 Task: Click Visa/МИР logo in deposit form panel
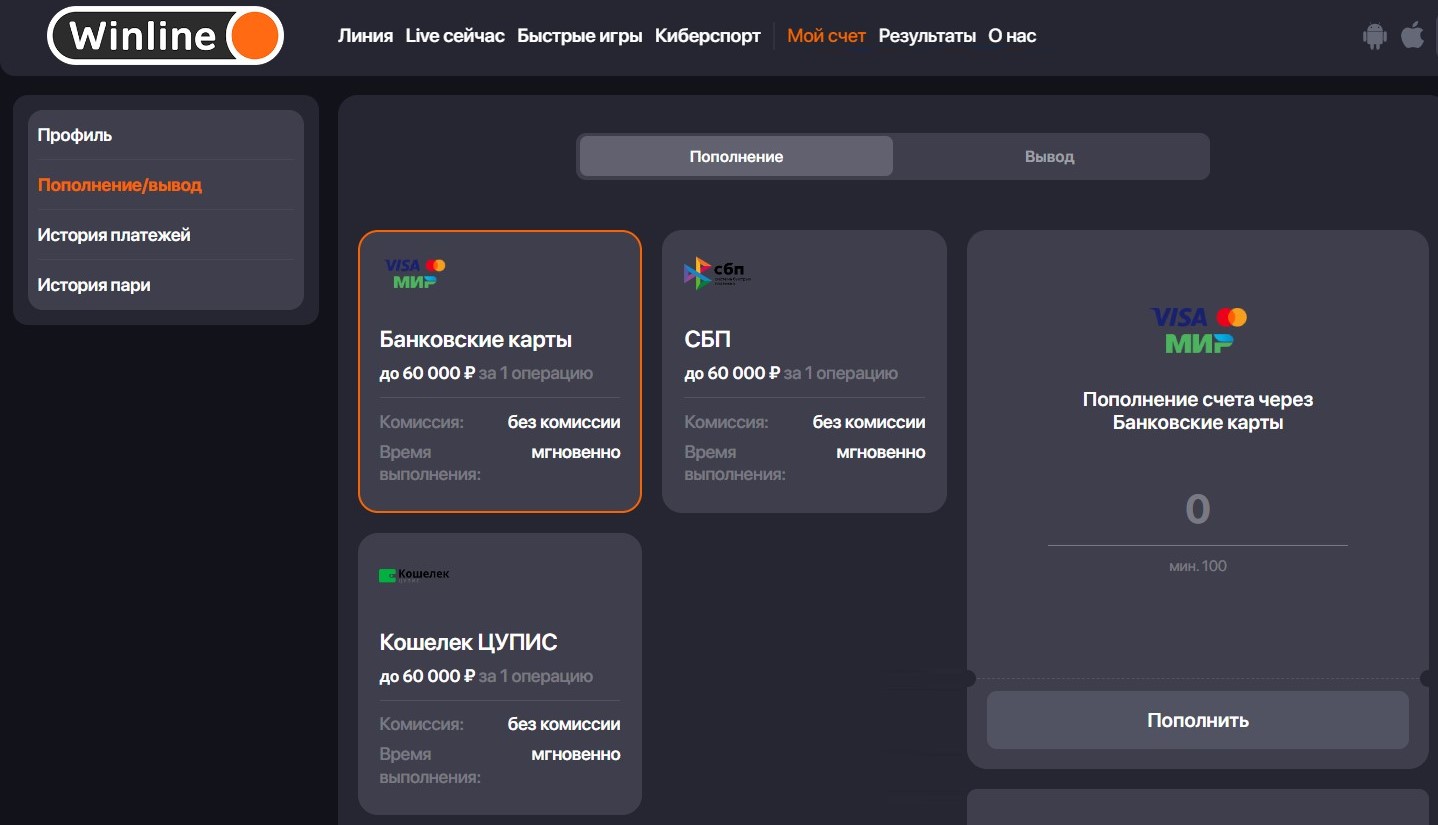point(1198,330)
